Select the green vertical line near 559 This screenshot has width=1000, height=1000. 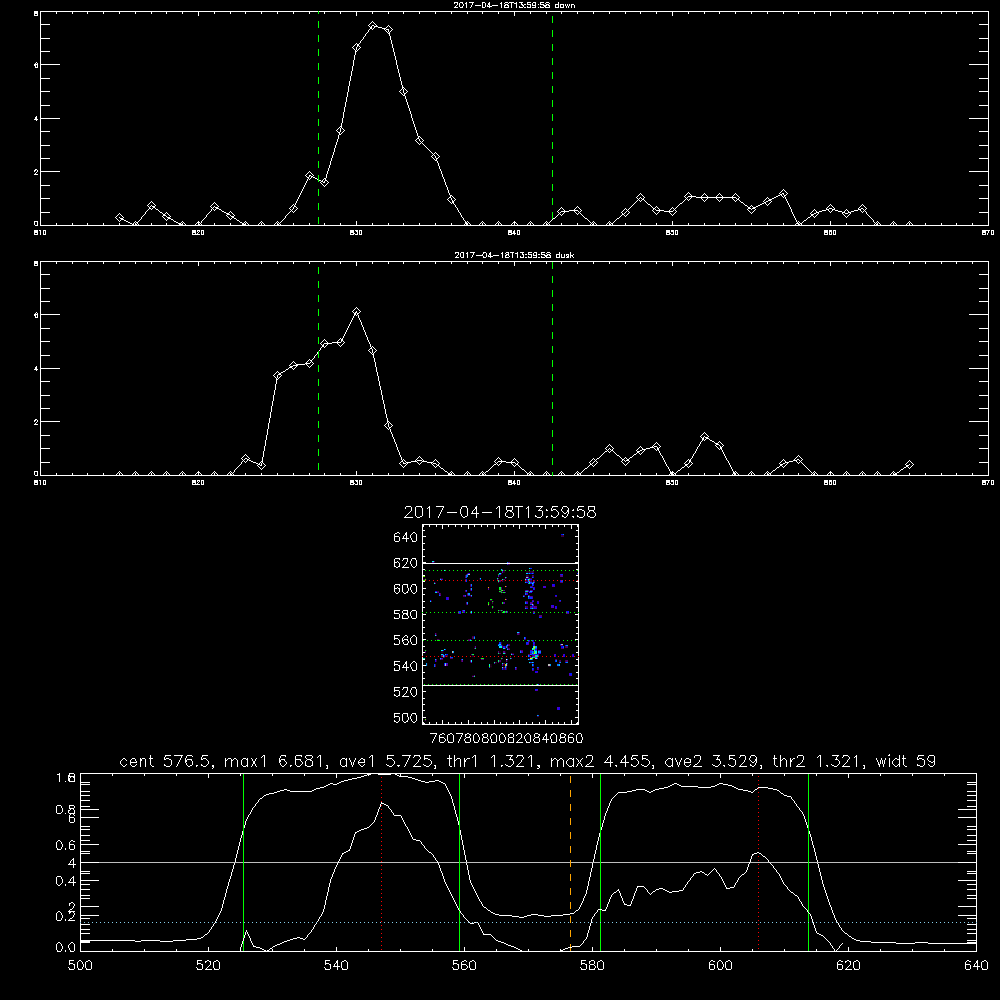coord(459,862)
